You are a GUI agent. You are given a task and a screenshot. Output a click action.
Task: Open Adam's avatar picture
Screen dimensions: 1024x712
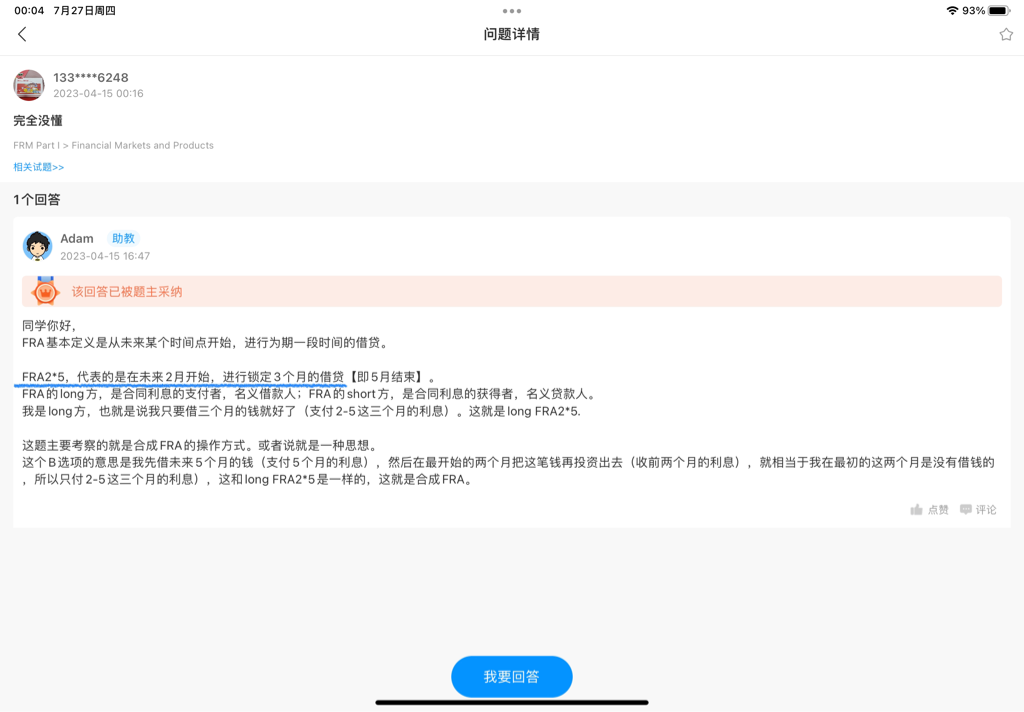tap(38, 246)
